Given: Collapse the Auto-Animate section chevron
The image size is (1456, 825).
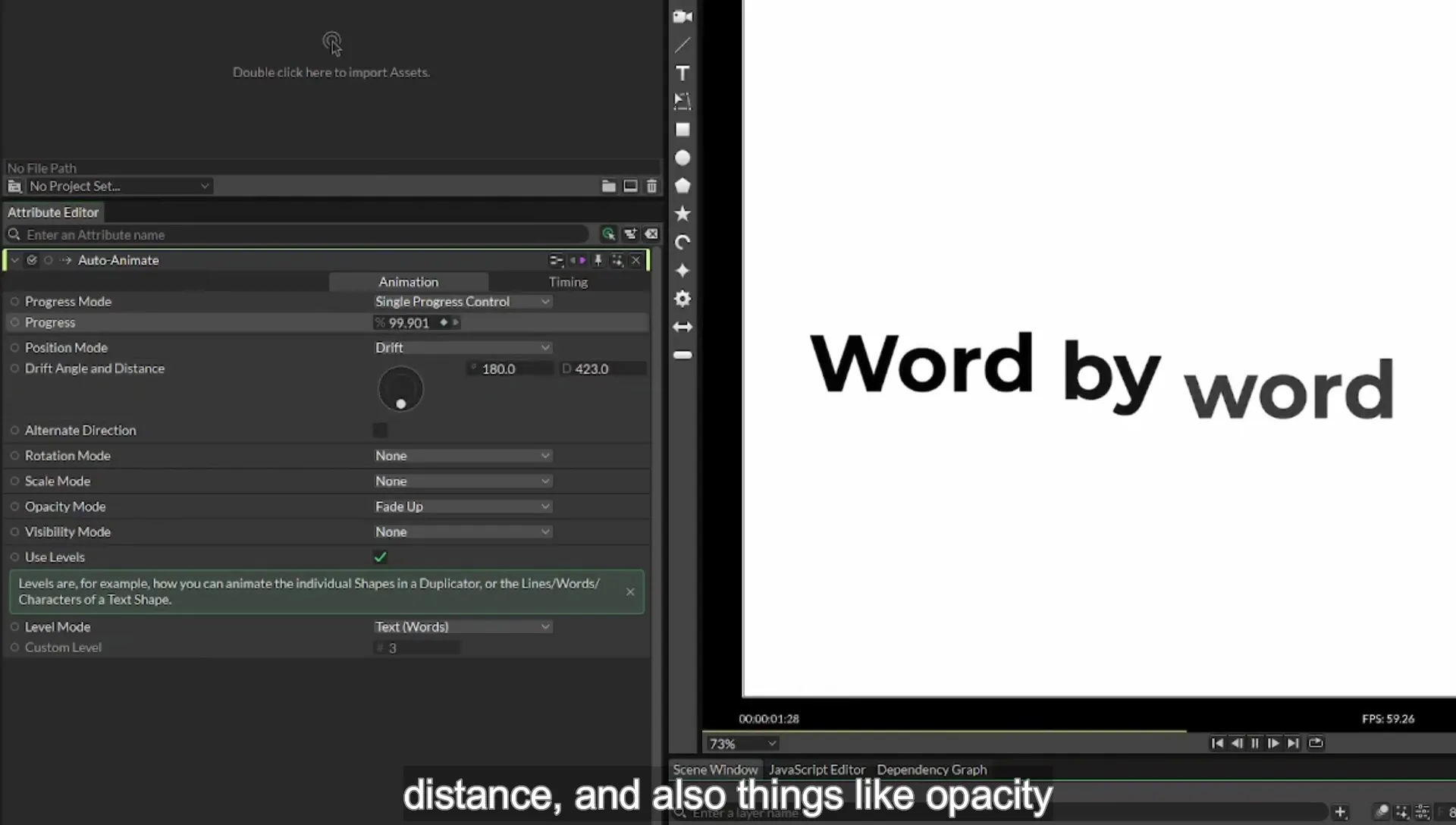Looking at the screenshot, I should coord(14,260).
